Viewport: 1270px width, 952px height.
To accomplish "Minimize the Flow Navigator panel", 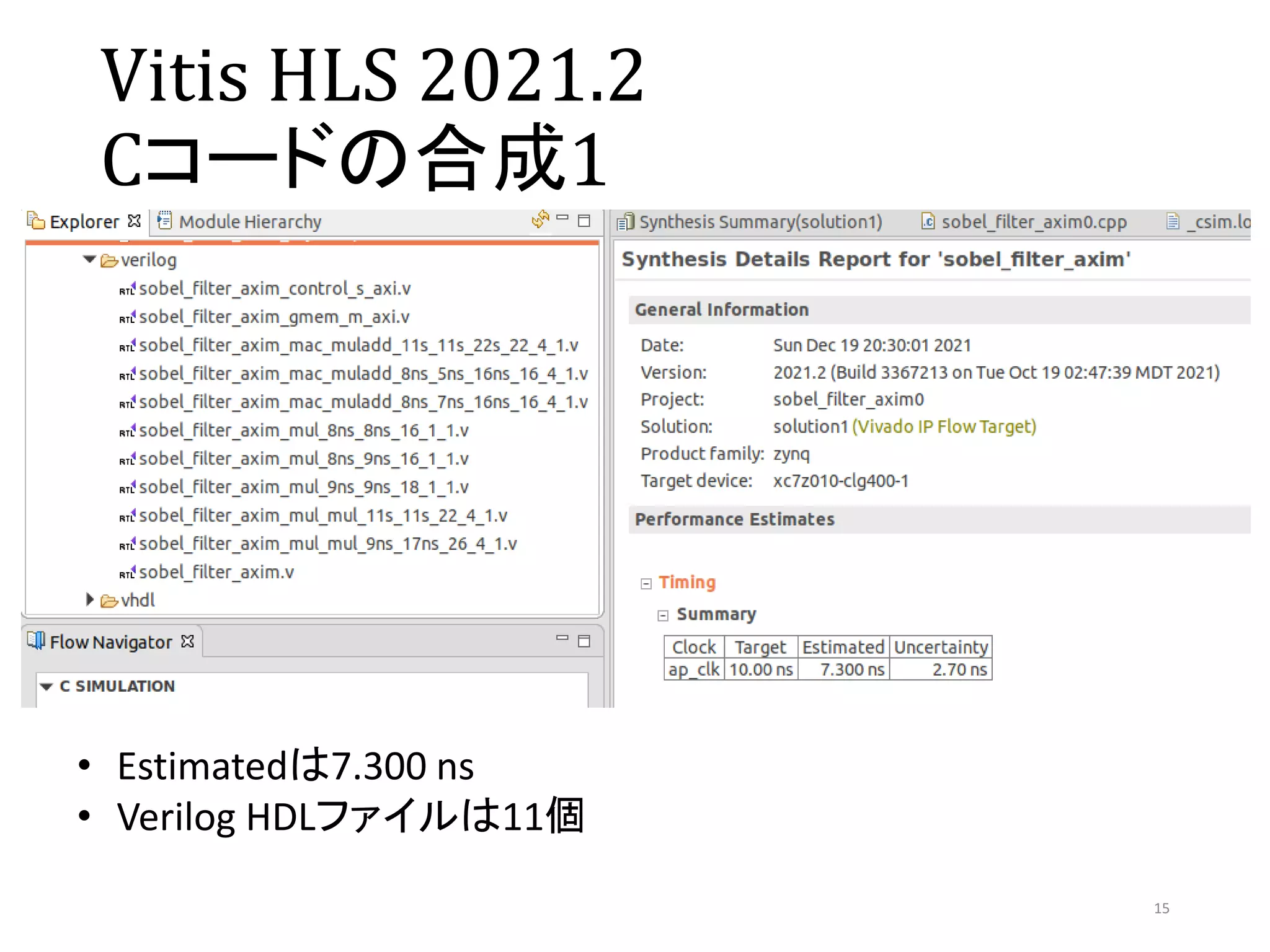I will coord(562,638).
